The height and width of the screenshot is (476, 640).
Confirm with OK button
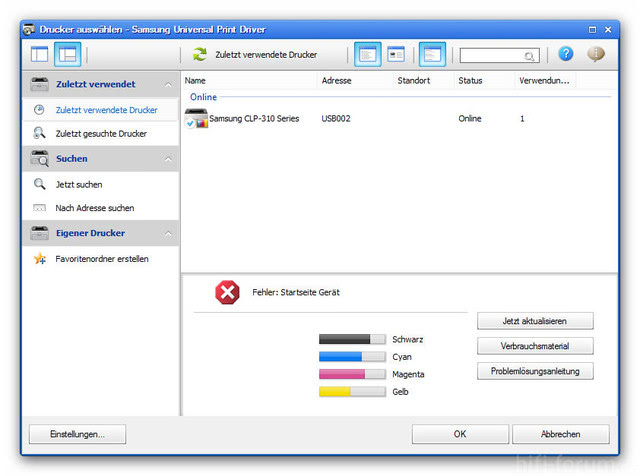(460, 434)
